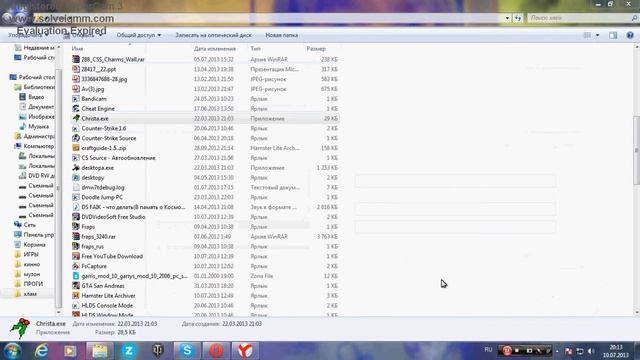
Task: Select the хлам folder in sidebar
Action: [26, 293]
